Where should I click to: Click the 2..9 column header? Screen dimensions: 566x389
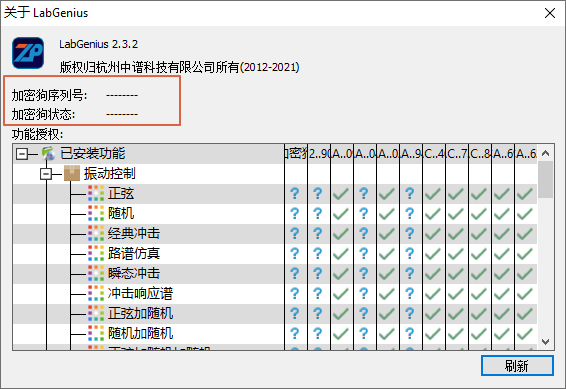[x=319, y=154]
